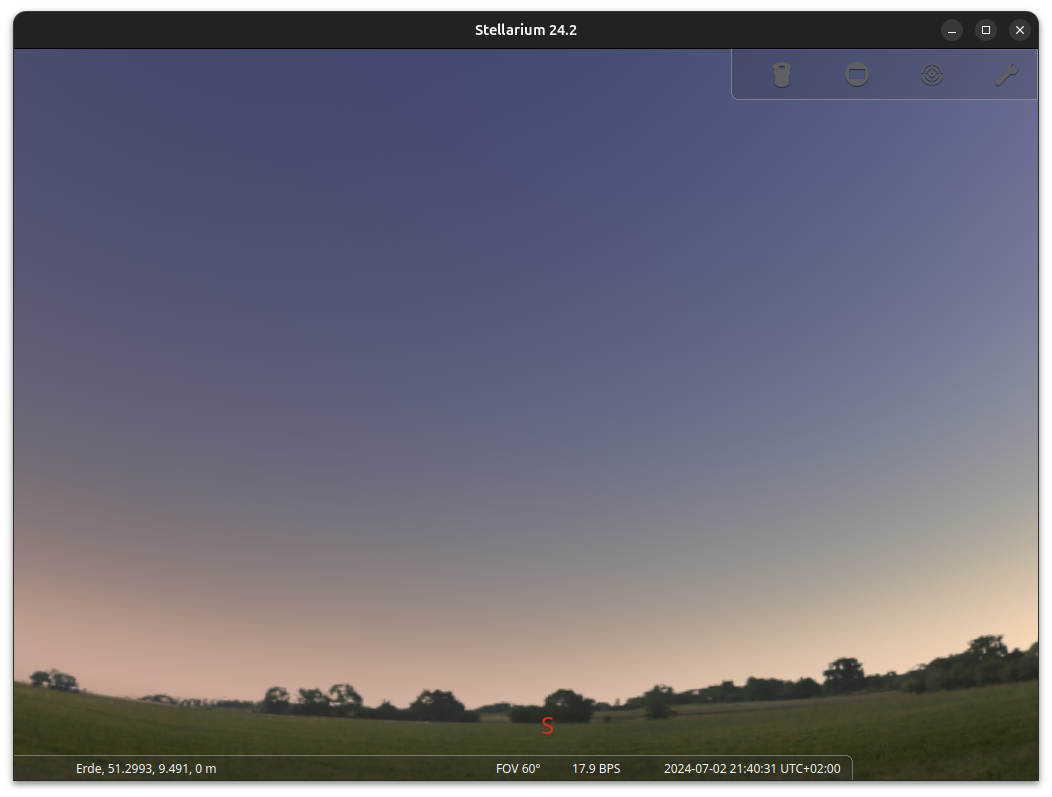Click the "0 m" altitude readout

point(205,769)
